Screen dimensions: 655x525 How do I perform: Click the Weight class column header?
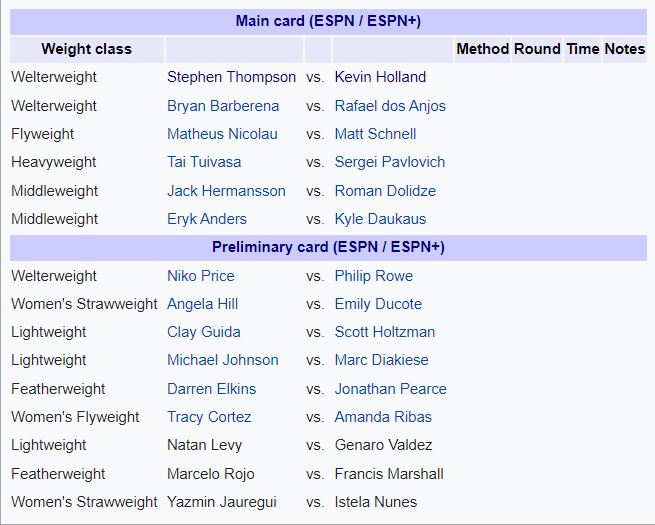tap(86, 49)
